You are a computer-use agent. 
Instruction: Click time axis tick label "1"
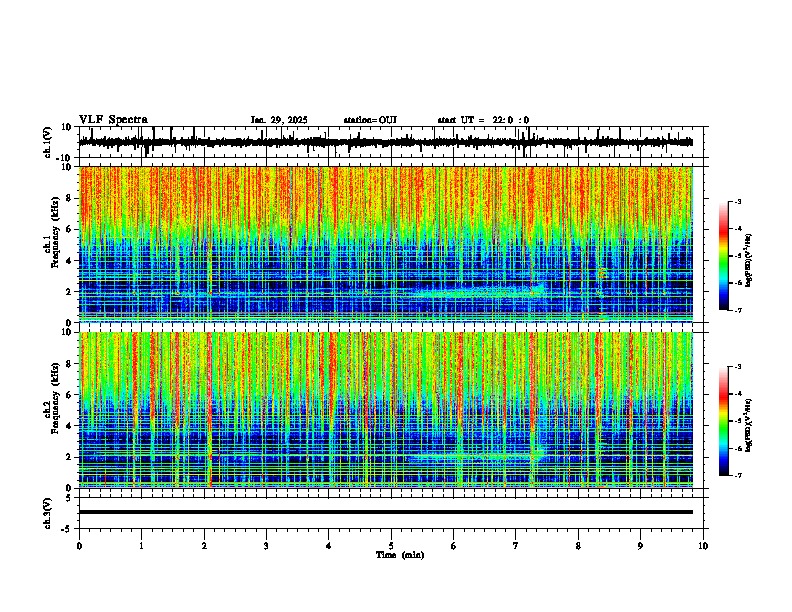[x=141, y=545]
